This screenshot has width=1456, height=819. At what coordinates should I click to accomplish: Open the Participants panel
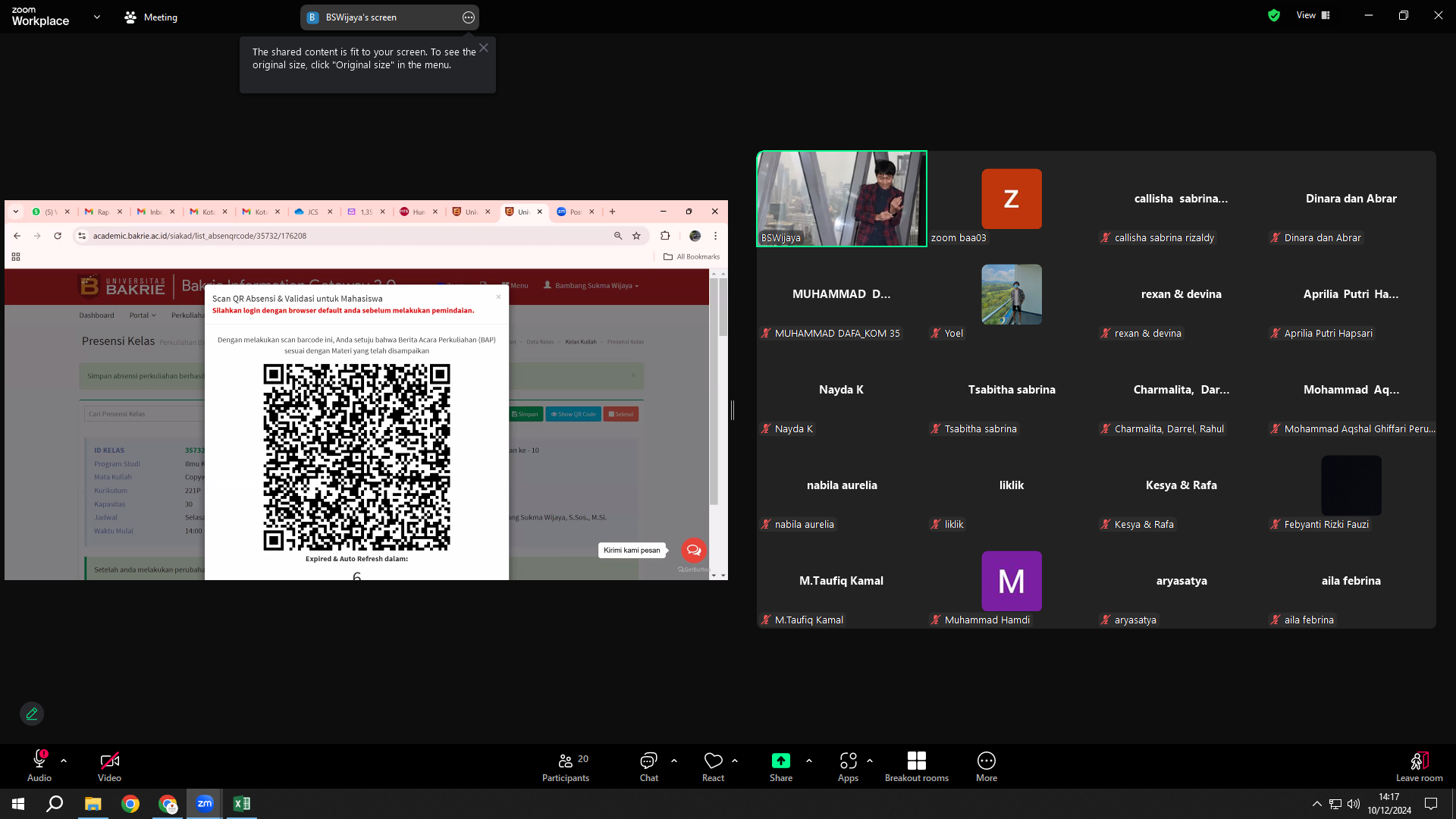[566, 766]
